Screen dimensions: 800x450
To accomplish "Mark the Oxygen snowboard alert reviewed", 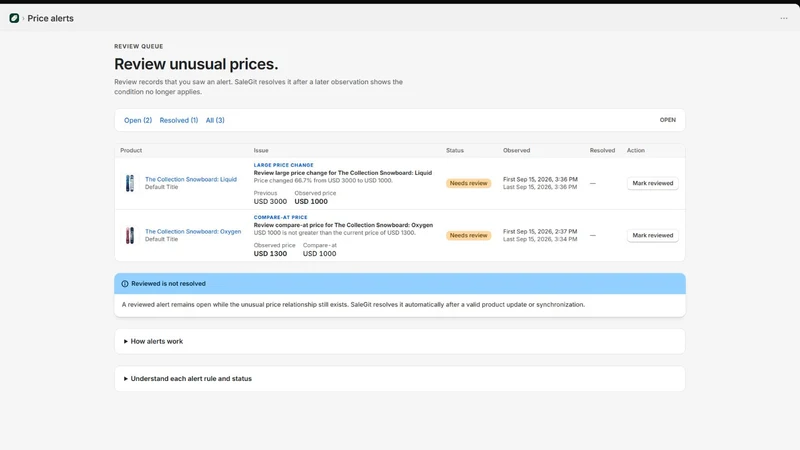I will pyautogui.click(x=653, y=235).
